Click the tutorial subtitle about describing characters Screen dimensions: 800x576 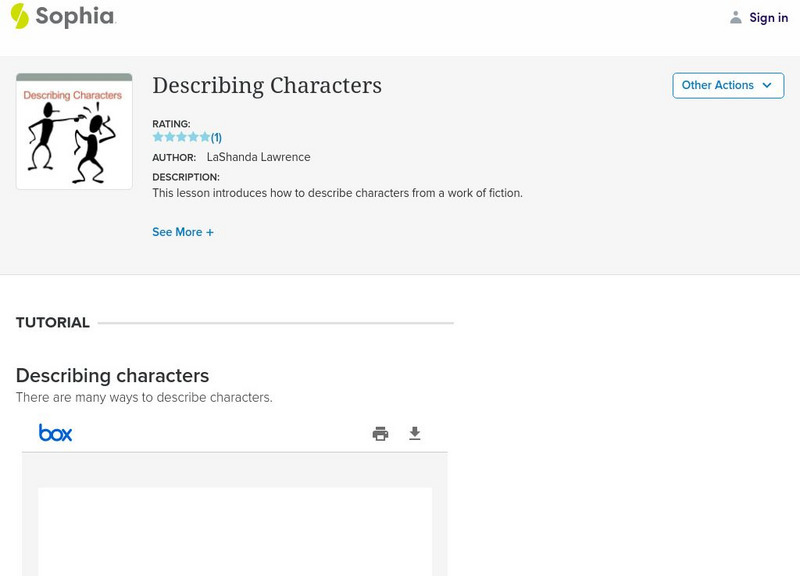pos(144,398)
